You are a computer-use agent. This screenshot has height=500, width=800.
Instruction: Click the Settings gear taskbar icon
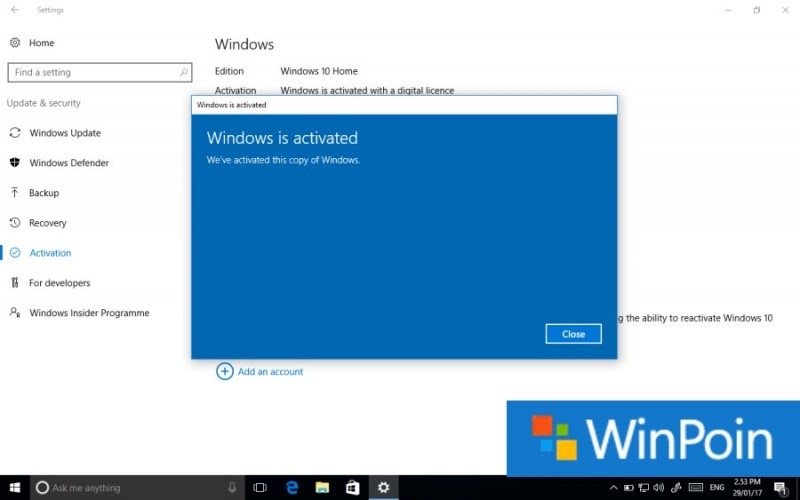(383, 488)
